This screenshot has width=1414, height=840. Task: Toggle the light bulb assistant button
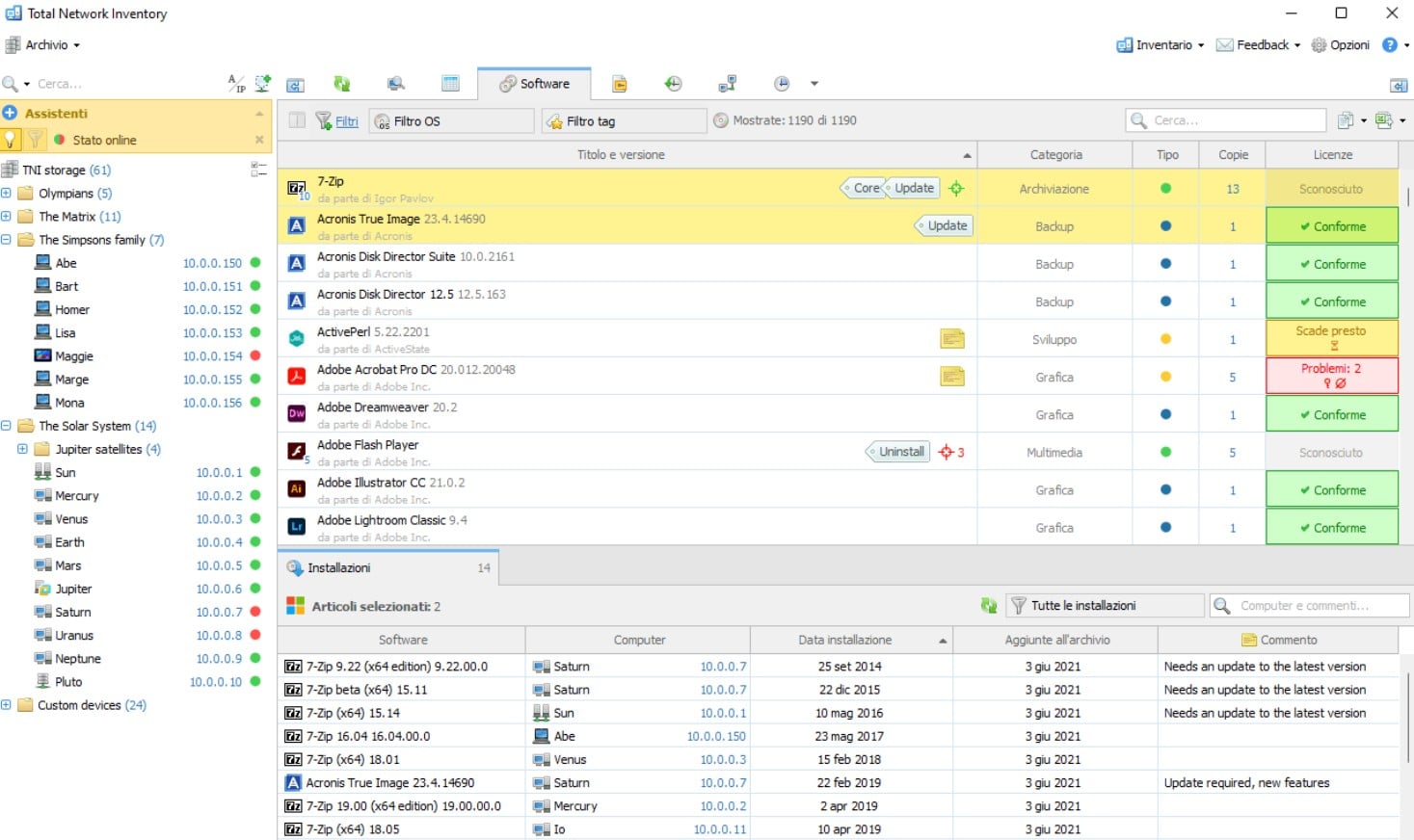pyautogui.click(x=11, y=140)
